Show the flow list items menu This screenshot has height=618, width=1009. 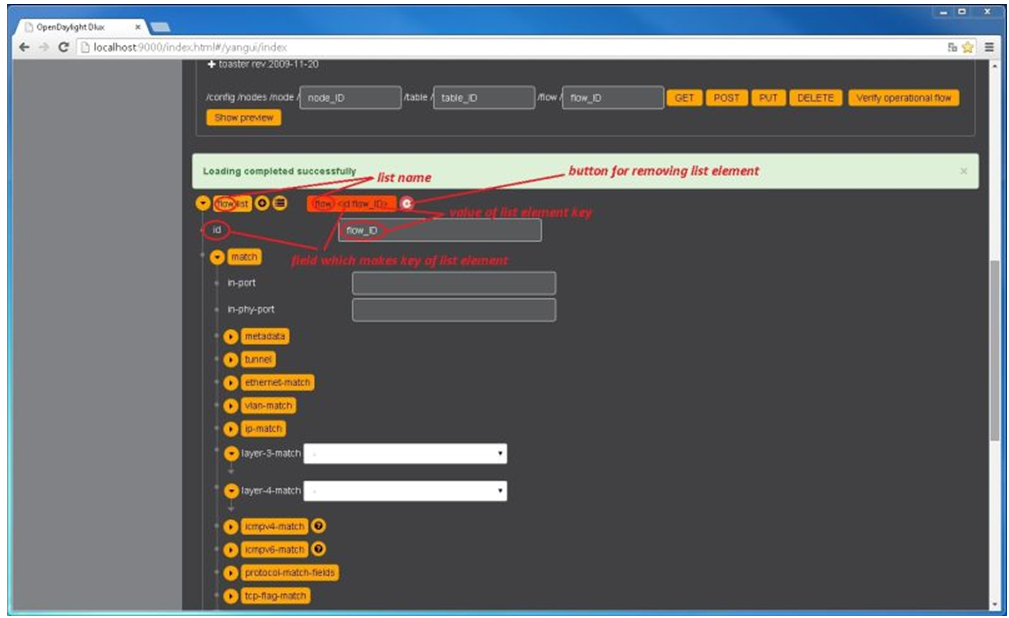[280, 203]
